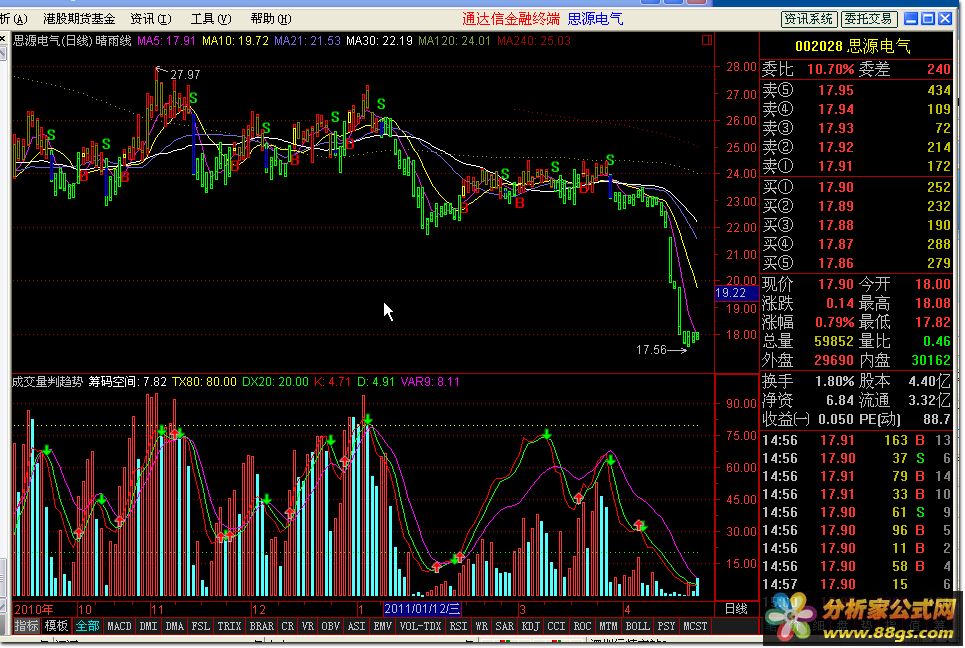The image size is (965, 648).
Task: Switch to the VOL-TDX indicator tab
Action: point(420,626)
